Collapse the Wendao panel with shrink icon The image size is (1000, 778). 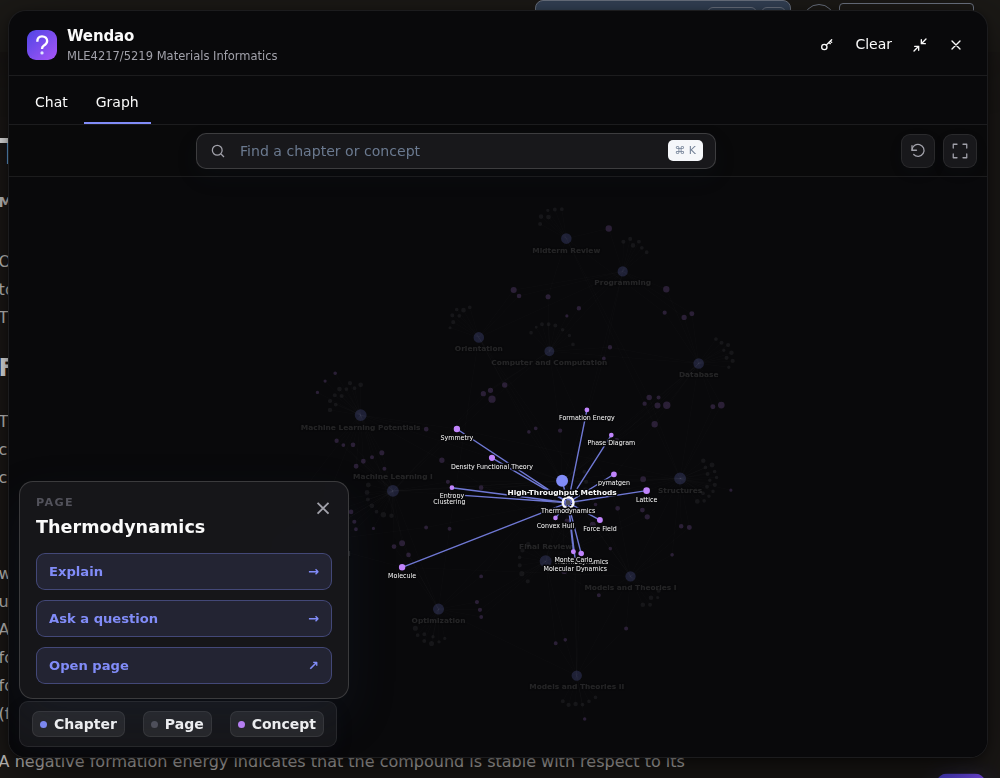pos(920,45)
